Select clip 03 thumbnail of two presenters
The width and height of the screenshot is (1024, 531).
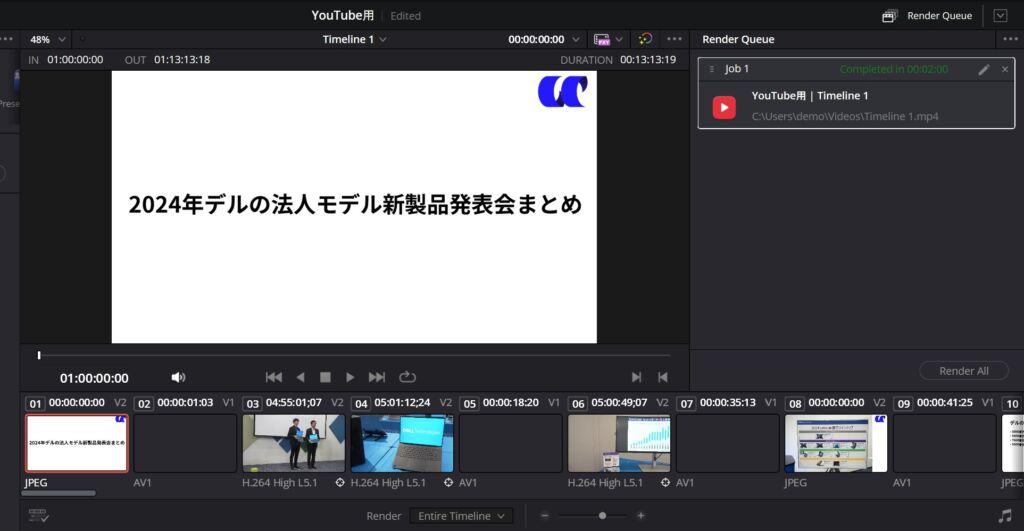(x=293, y=443)
